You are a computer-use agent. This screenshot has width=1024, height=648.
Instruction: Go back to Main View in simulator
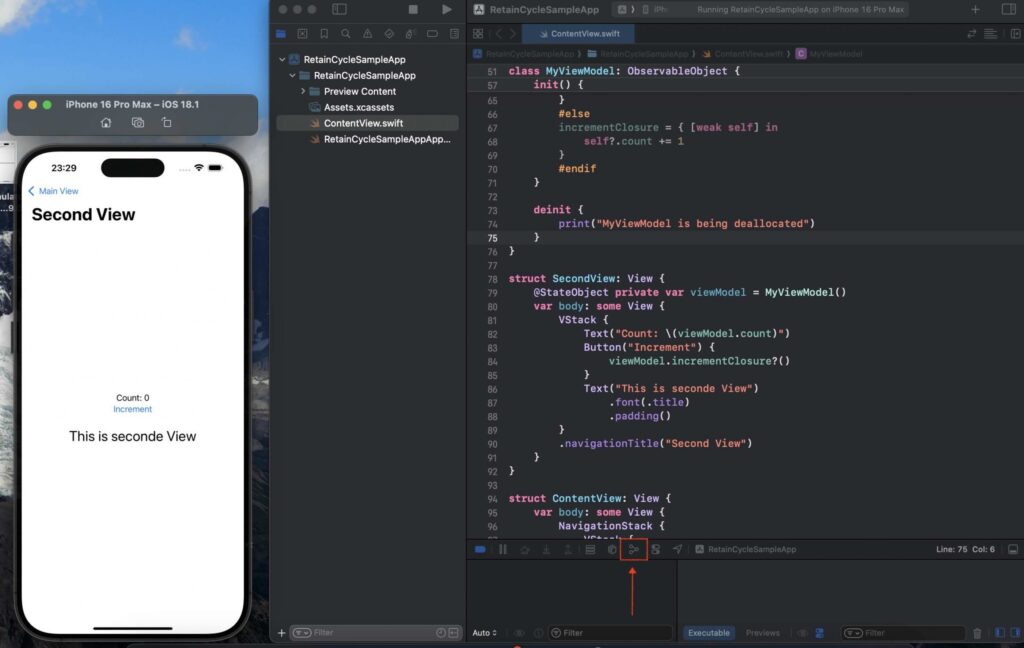coord(53,191)
